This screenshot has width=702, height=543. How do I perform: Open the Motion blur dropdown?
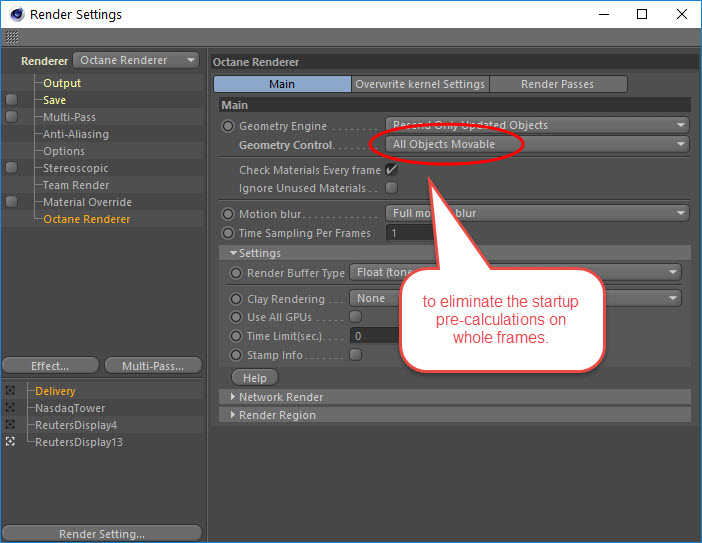point(537,213)
